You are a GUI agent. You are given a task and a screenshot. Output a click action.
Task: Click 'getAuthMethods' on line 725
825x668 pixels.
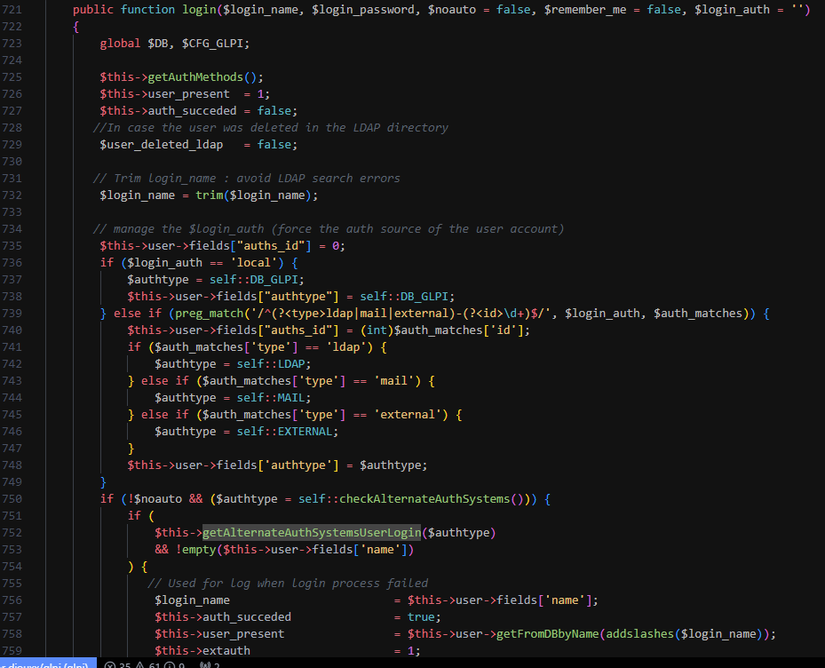195,77
